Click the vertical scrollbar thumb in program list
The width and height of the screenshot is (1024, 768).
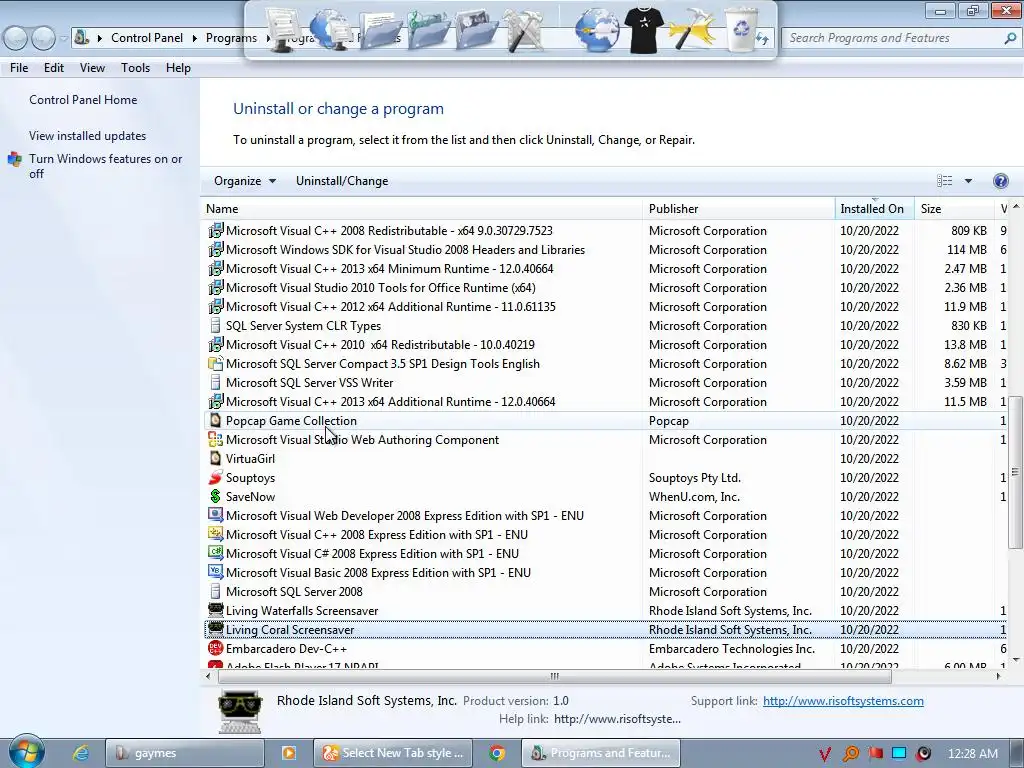[1015, 472]
